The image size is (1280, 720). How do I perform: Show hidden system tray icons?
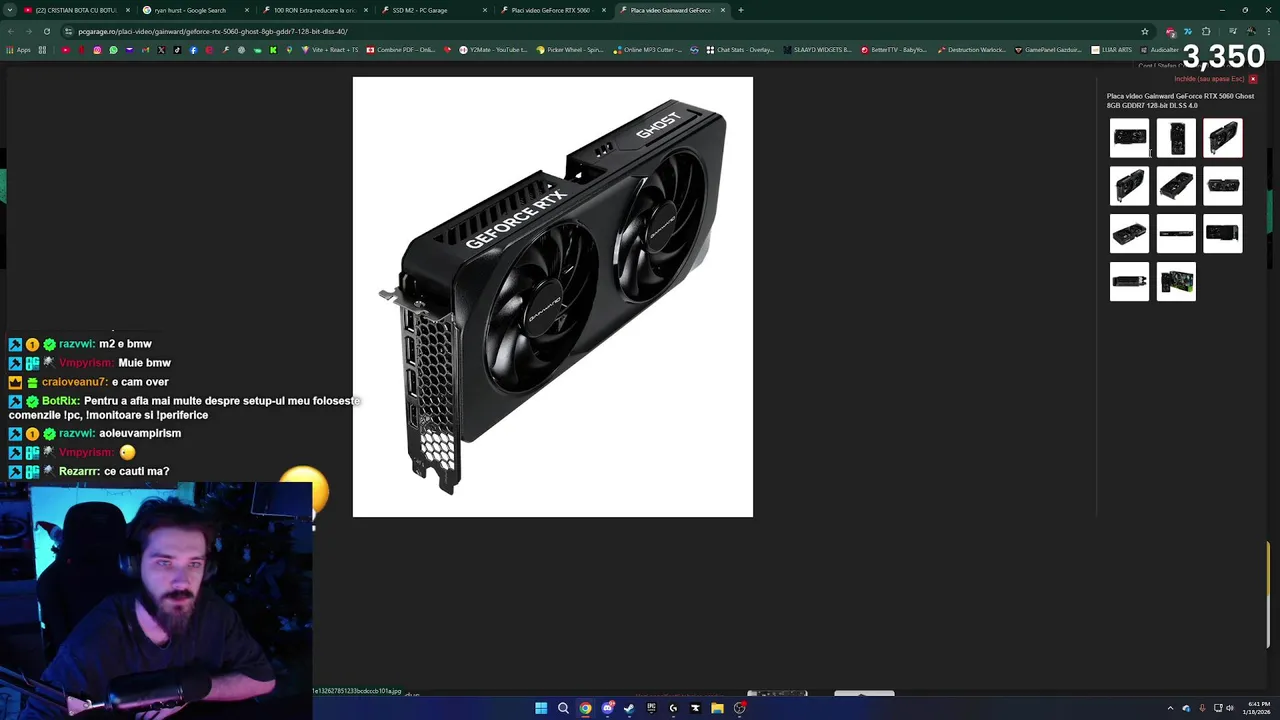[x=1170, y=708]
